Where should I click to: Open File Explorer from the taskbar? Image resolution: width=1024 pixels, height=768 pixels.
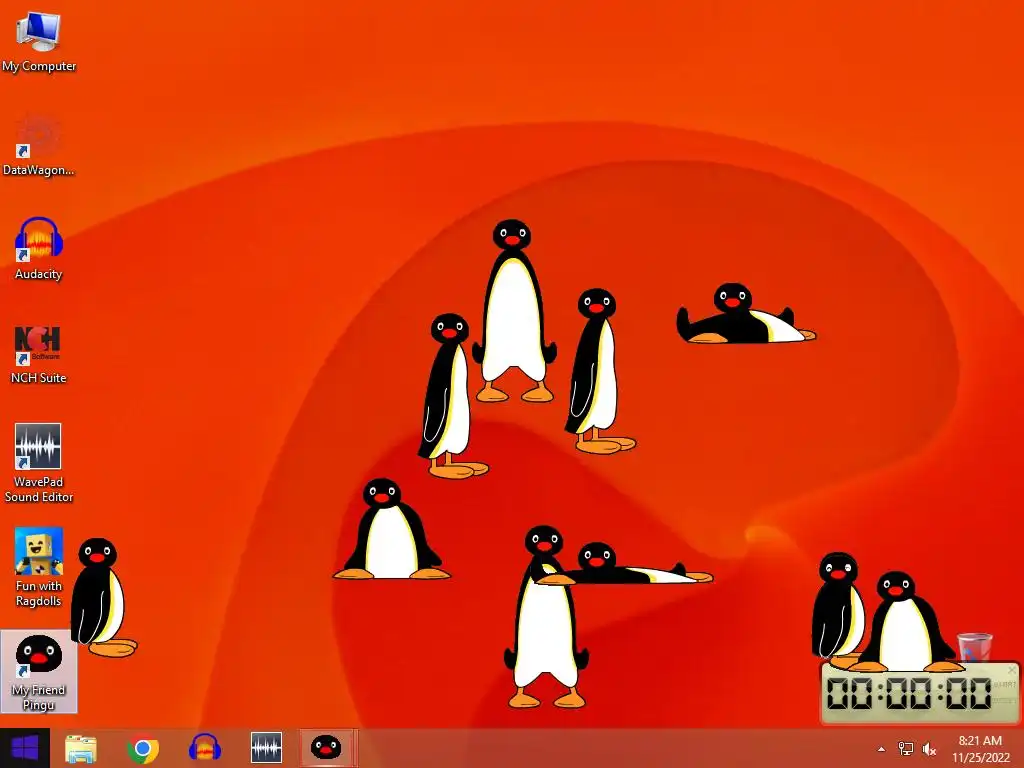[x=81, y=748]
